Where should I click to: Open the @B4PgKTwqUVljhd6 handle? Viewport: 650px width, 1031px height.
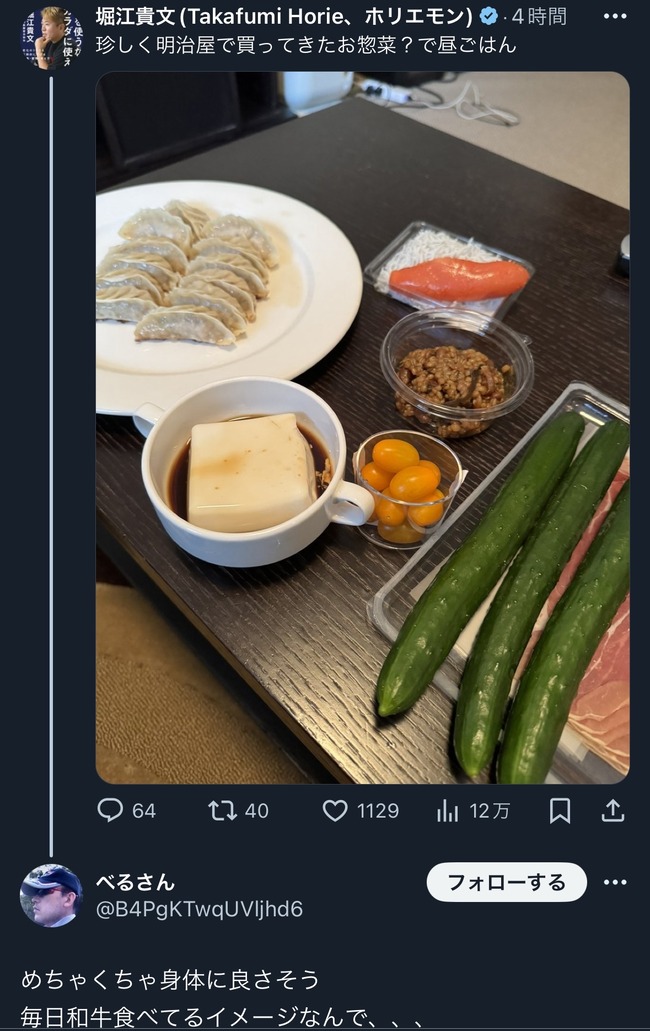pos(199,909)
